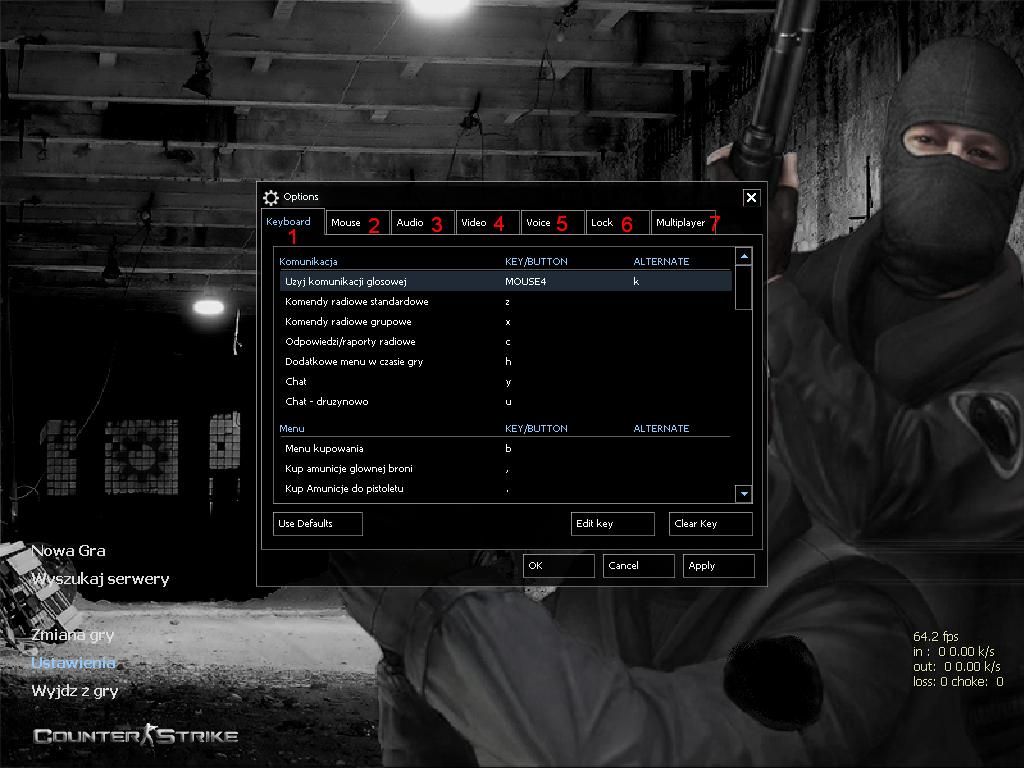Switch to the Mouse tab
This screenshot has width=1024, height=768.
coord(357,223)
